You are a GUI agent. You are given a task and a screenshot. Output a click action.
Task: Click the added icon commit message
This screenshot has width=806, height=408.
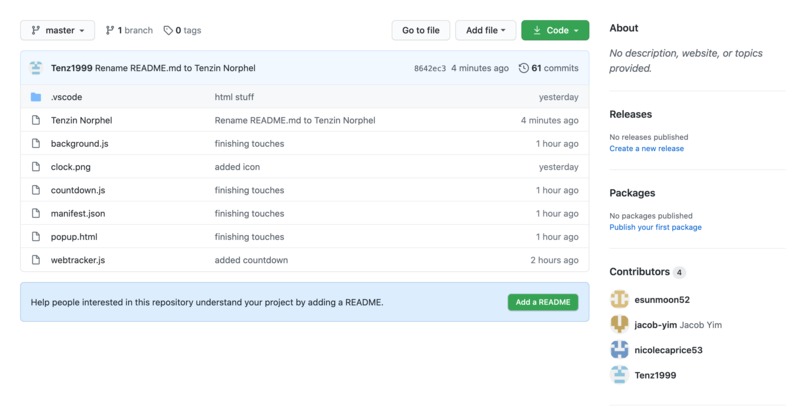point(237,166)
